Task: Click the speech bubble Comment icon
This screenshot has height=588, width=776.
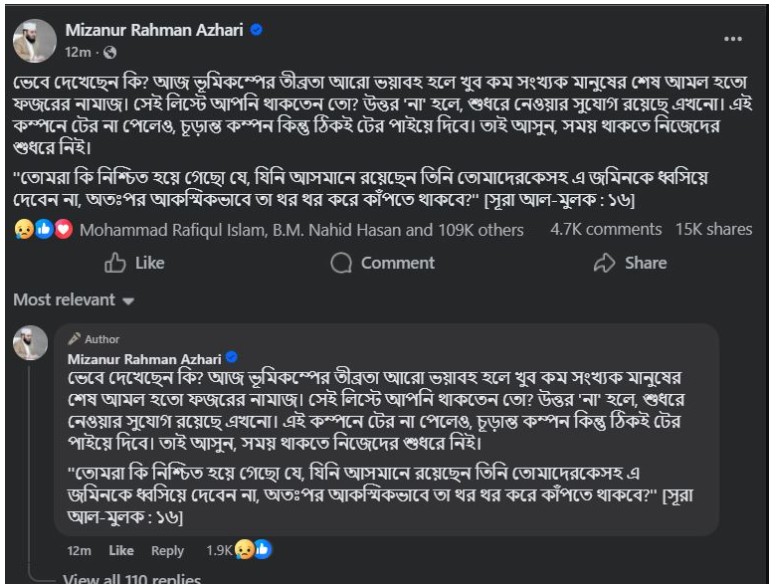Action: (x=342, y=263)
